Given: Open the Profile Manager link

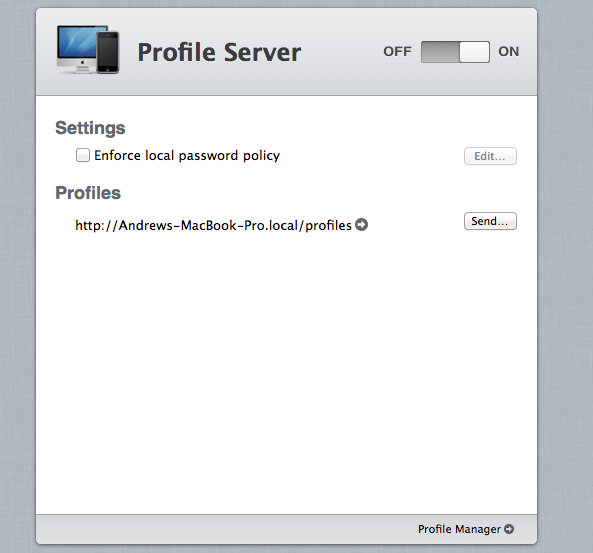Looking at the screenshot, I should point(459,529).
